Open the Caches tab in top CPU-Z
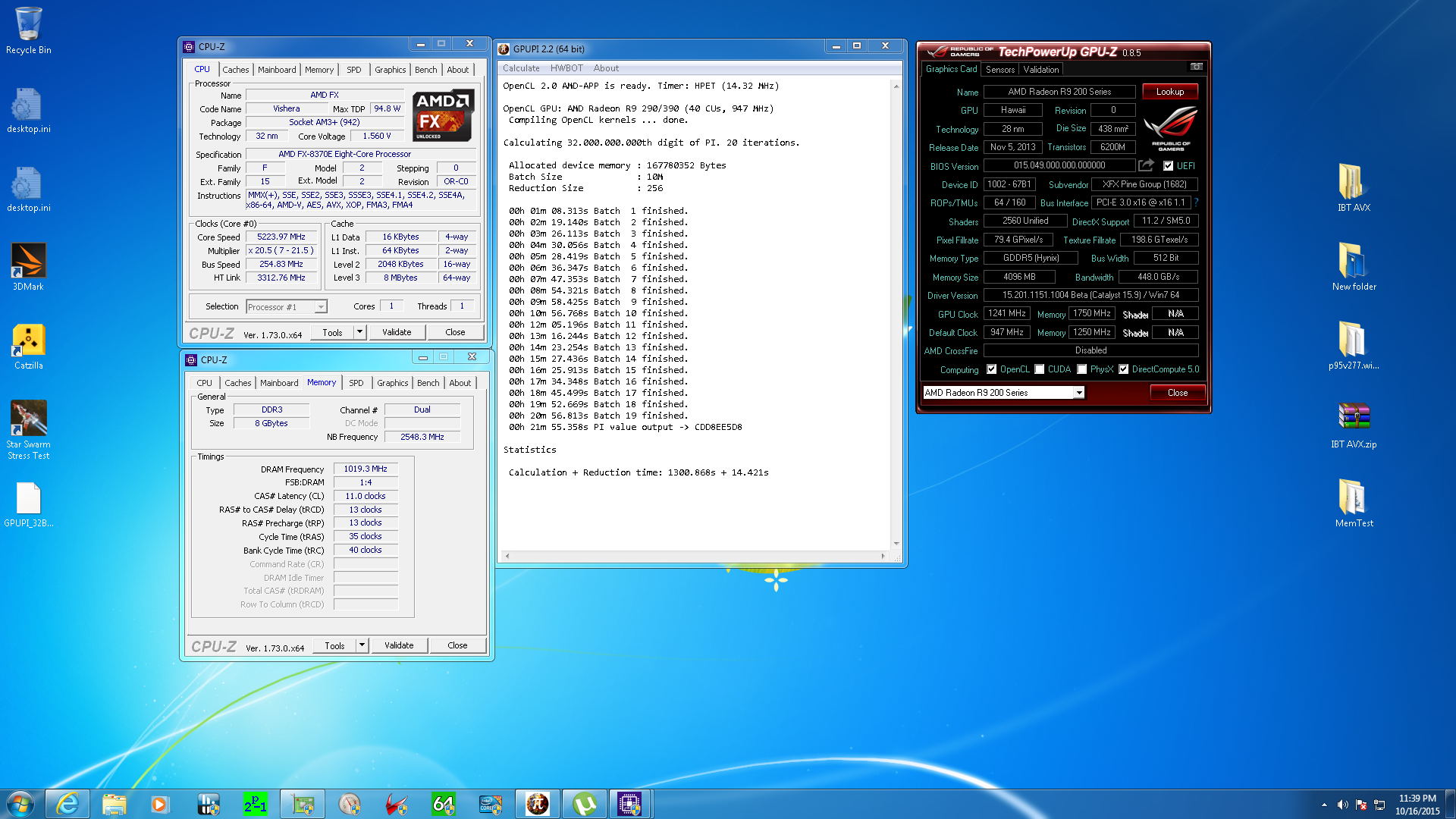Screen dimensions: 1456x819 point(235,70)
